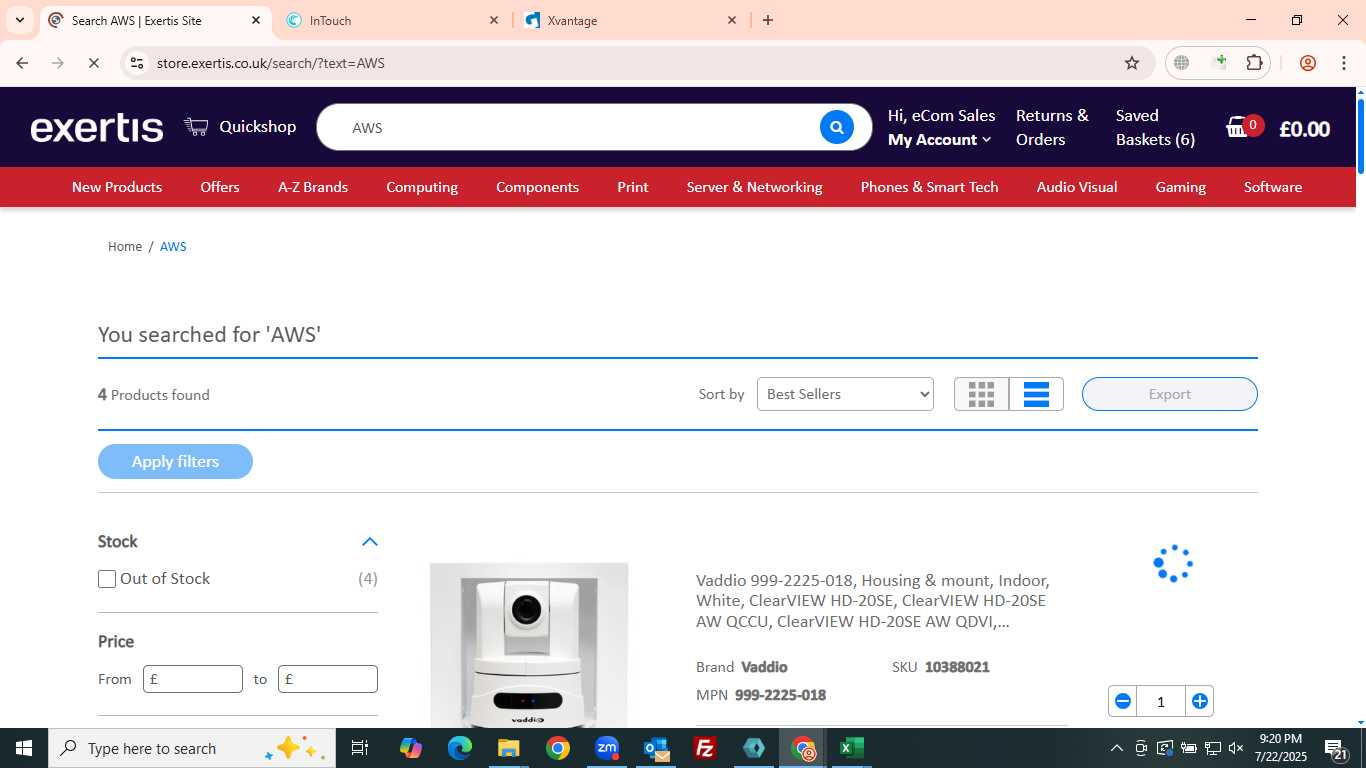Go back to the previous page
Viewport: 1366px width, 768px height.
[x=22, y=63]
